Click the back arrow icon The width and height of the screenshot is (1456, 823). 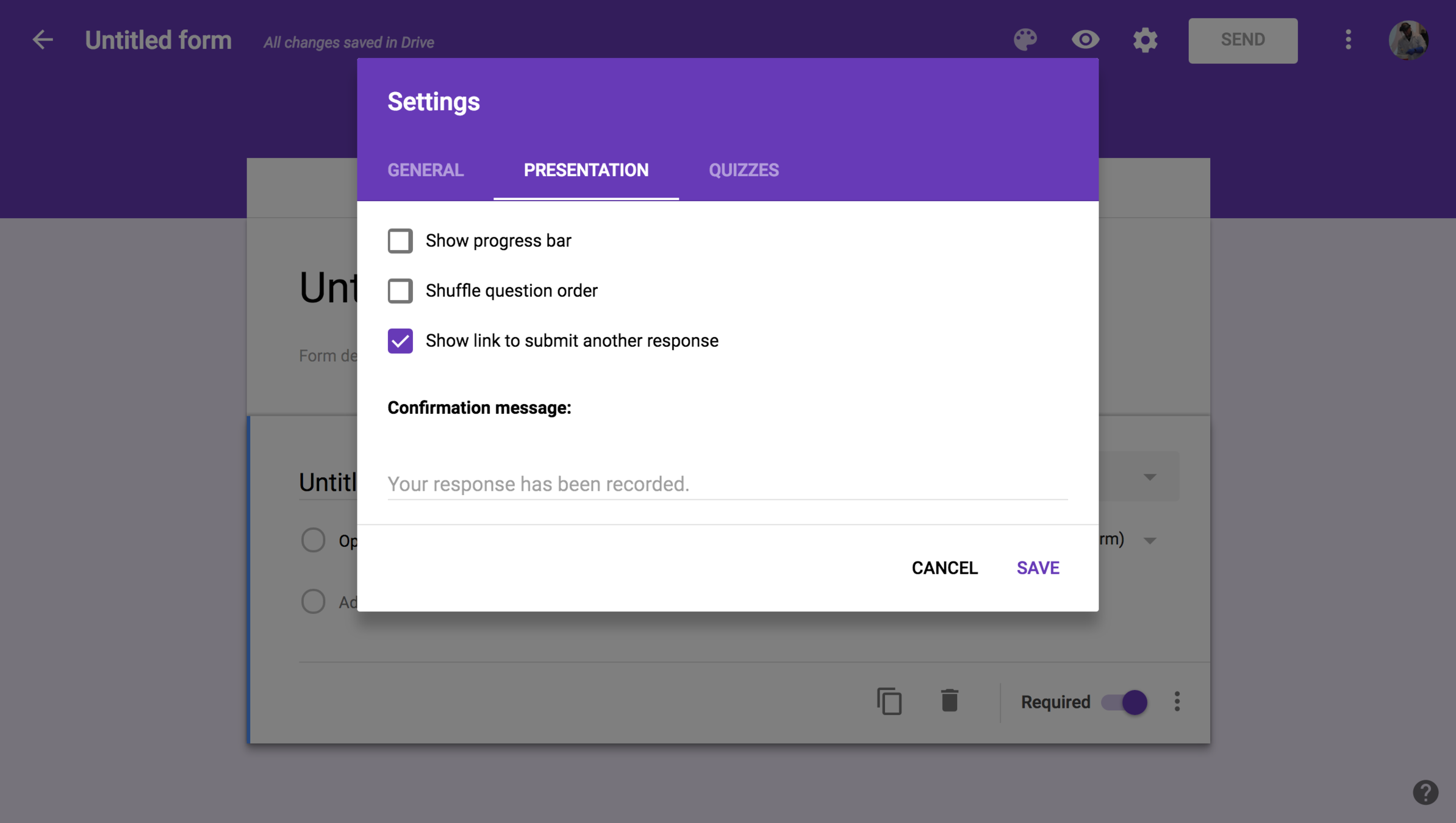(x=42, y=40)
